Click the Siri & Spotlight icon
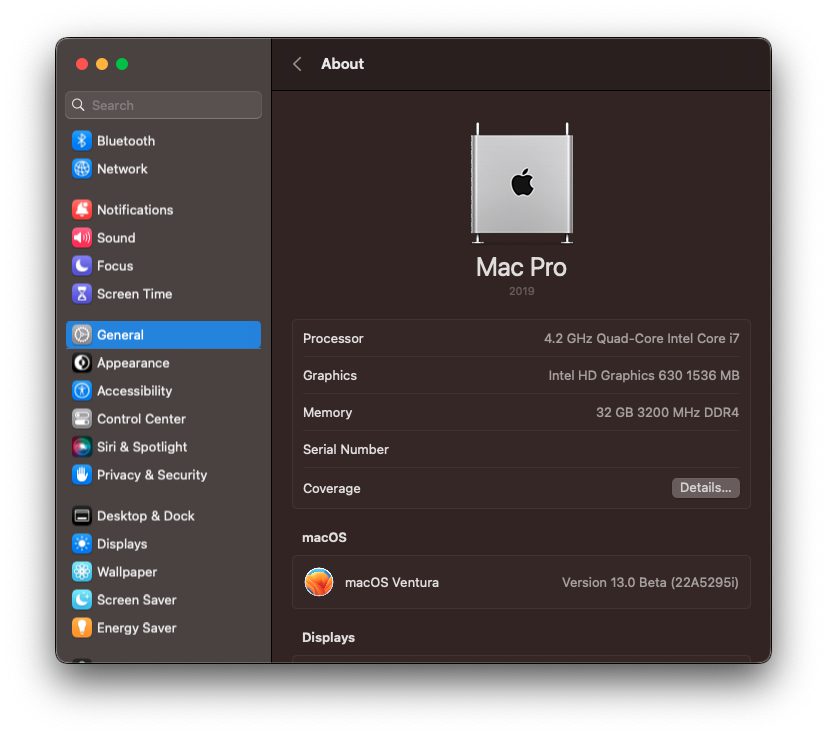827x737 pixels. coord(82,447)
